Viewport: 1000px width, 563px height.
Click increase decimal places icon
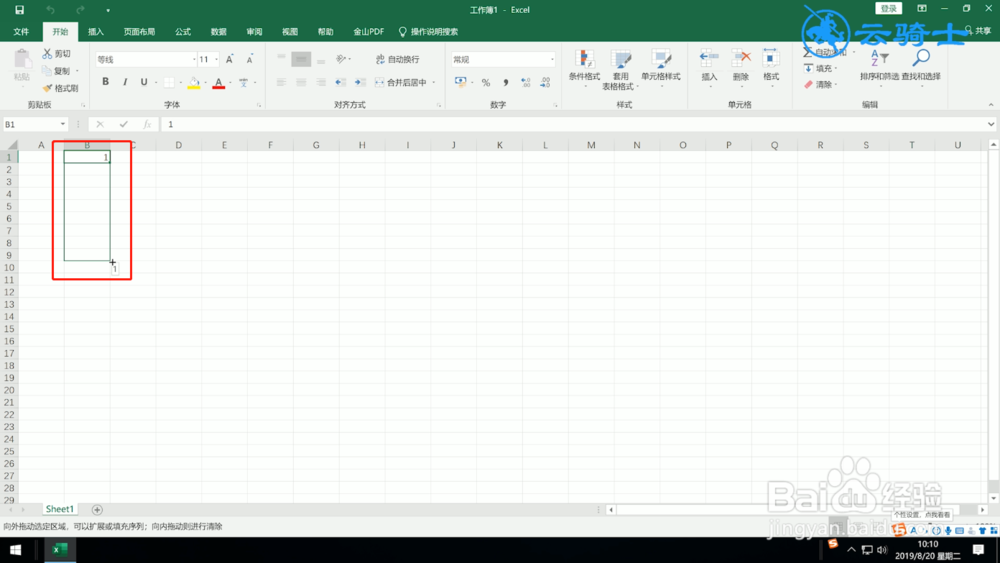[526, 82]
